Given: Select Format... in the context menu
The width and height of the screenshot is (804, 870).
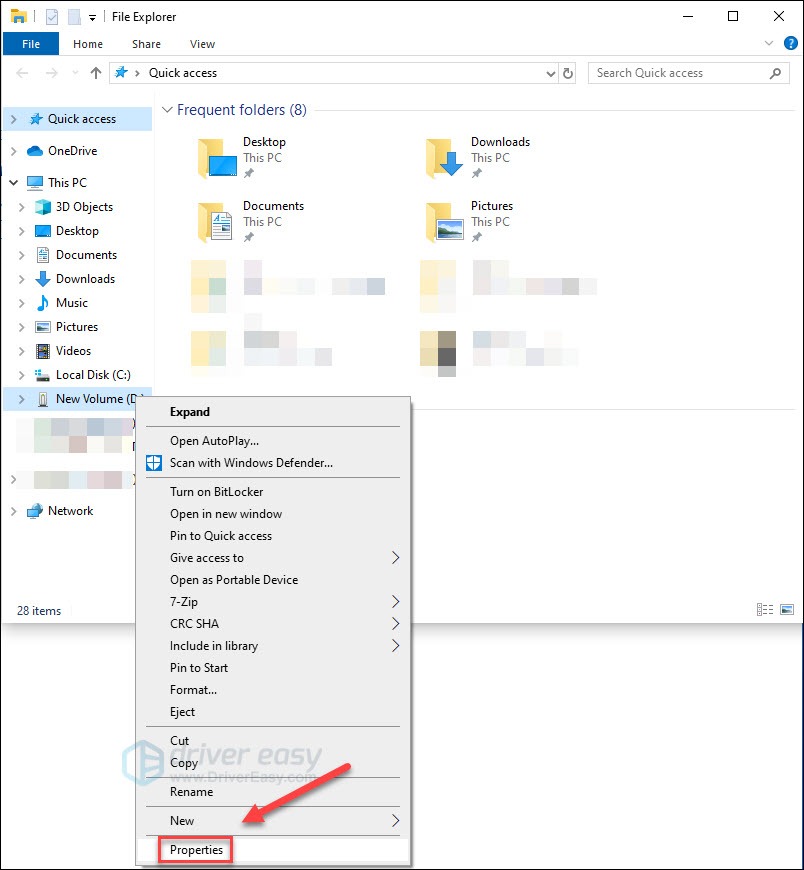Looking at the screenshot, I should pos(272,690).
